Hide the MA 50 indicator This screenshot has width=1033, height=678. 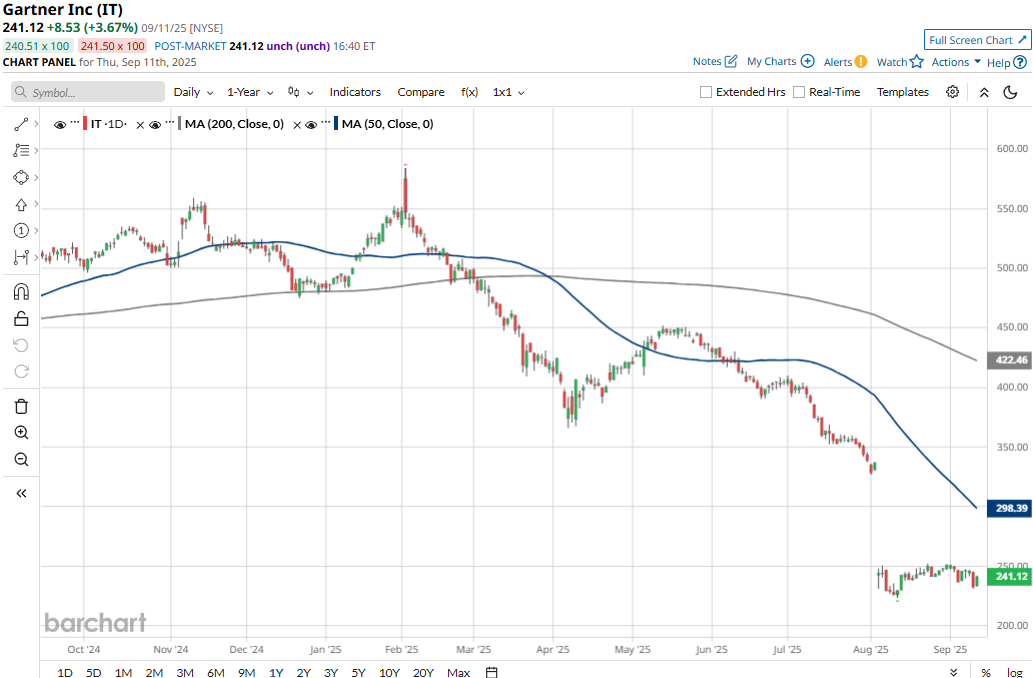312,125
